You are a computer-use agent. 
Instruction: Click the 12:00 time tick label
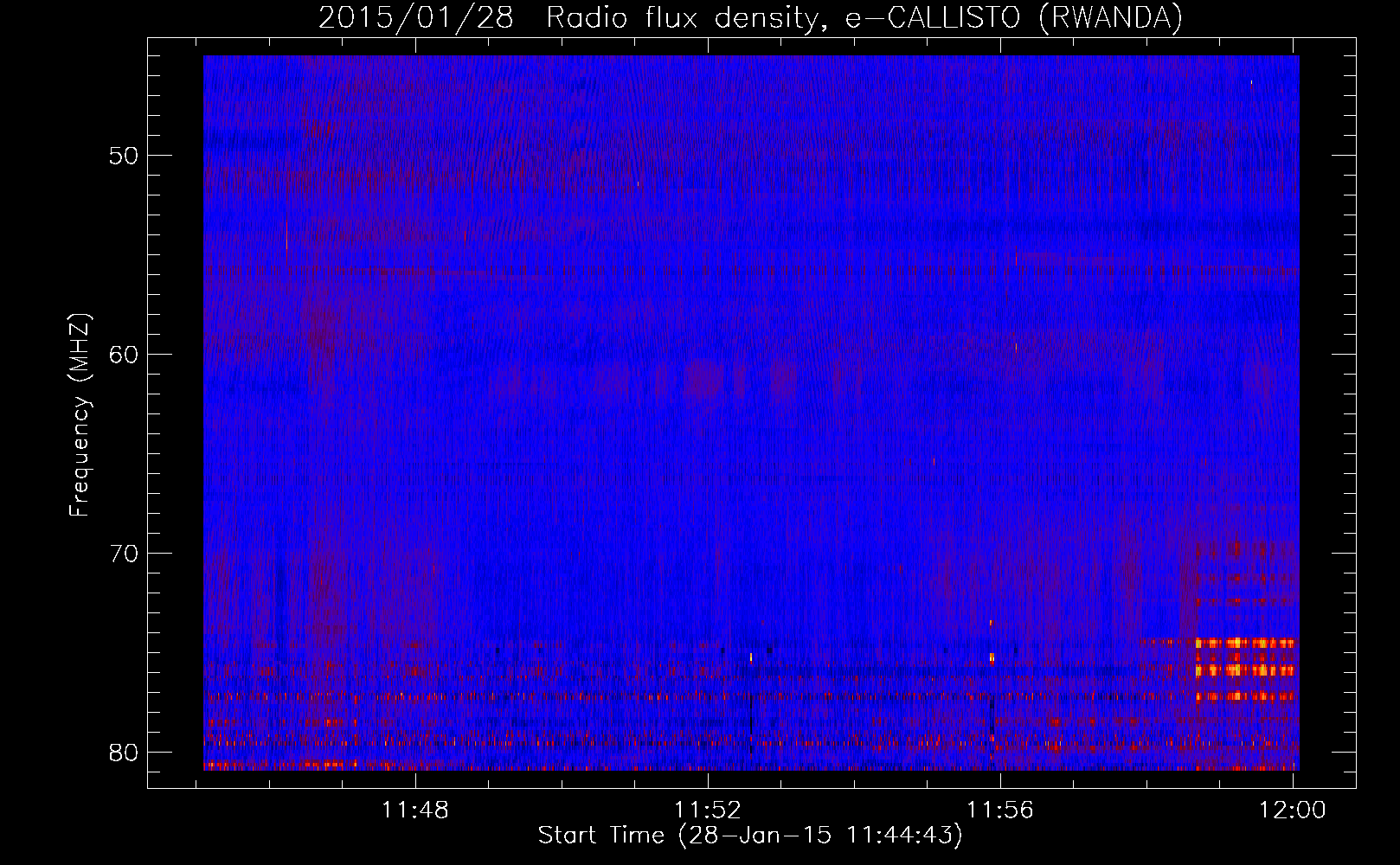tap(1293, 811)
